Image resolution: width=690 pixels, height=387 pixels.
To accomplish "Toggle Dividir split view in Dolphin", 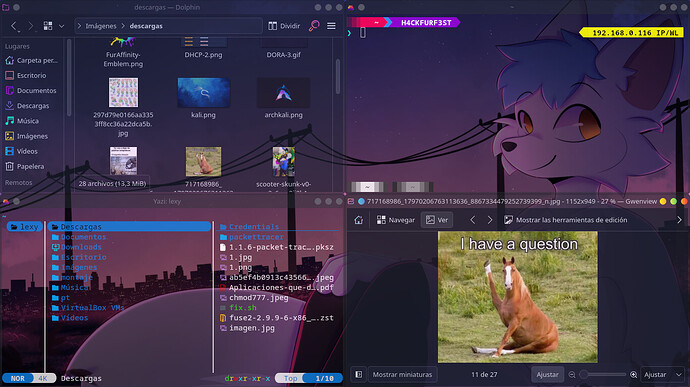I will tap(284, 26).
